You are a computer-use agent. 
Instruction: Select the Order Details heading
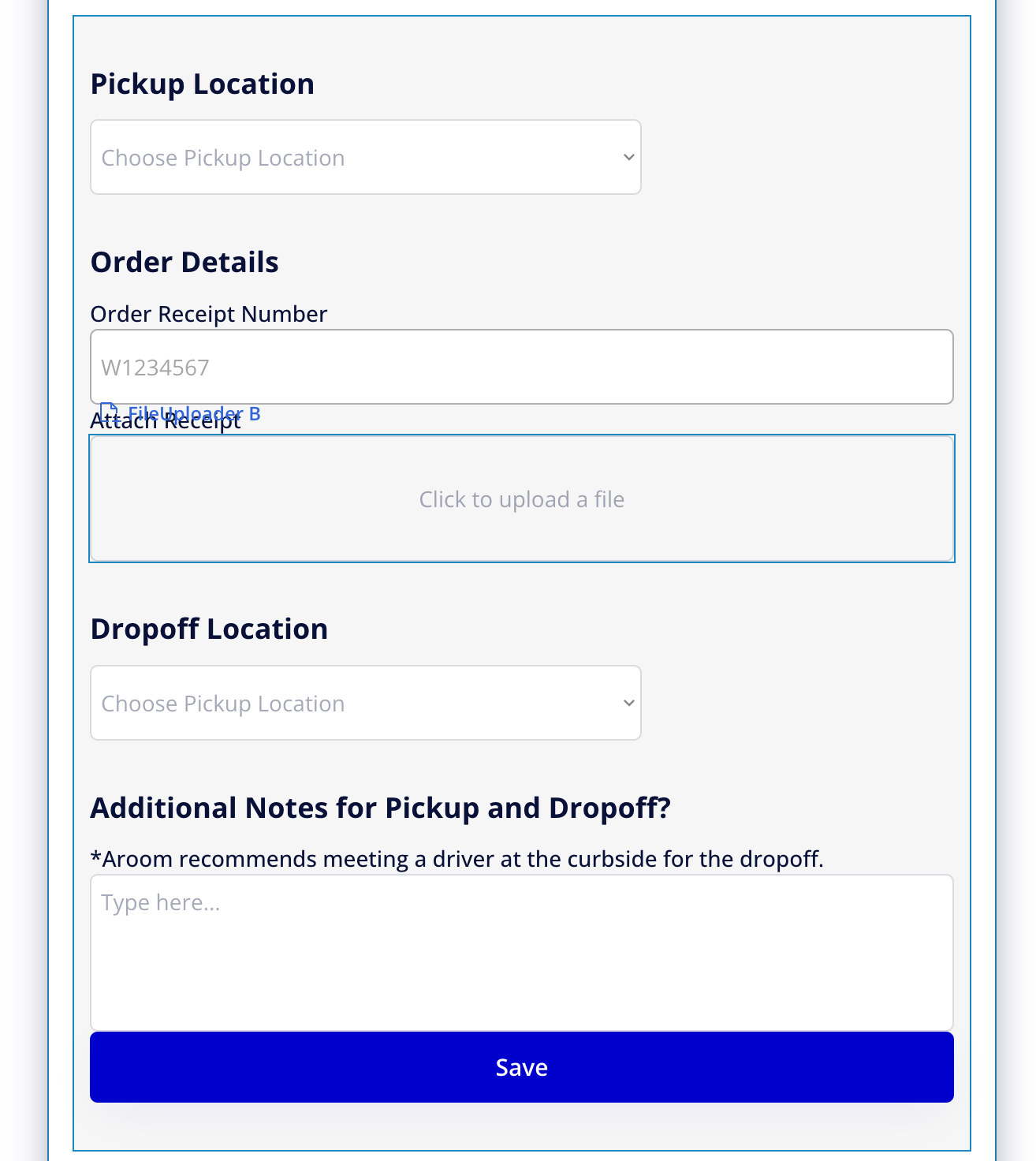pyautogui.click(x=184, y=262)
